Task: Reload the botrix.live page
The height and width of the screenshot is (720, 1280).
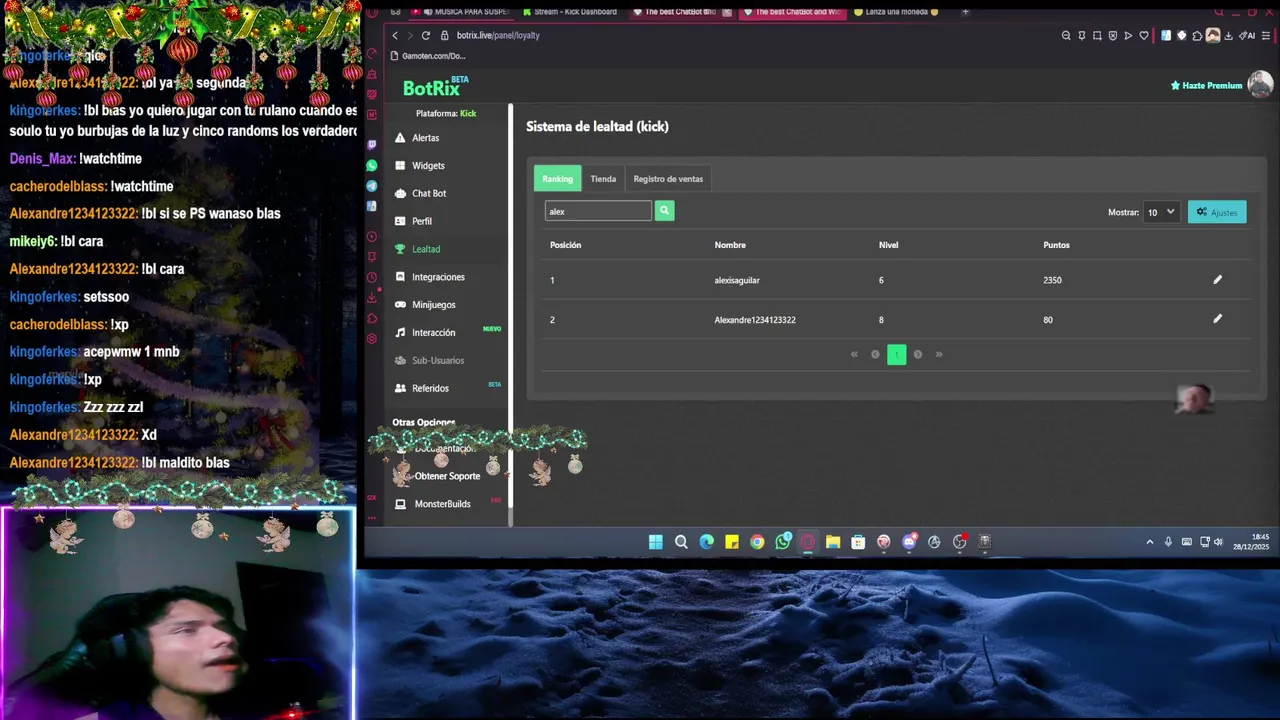Action: pyautogui.click(x=425, y=35)
